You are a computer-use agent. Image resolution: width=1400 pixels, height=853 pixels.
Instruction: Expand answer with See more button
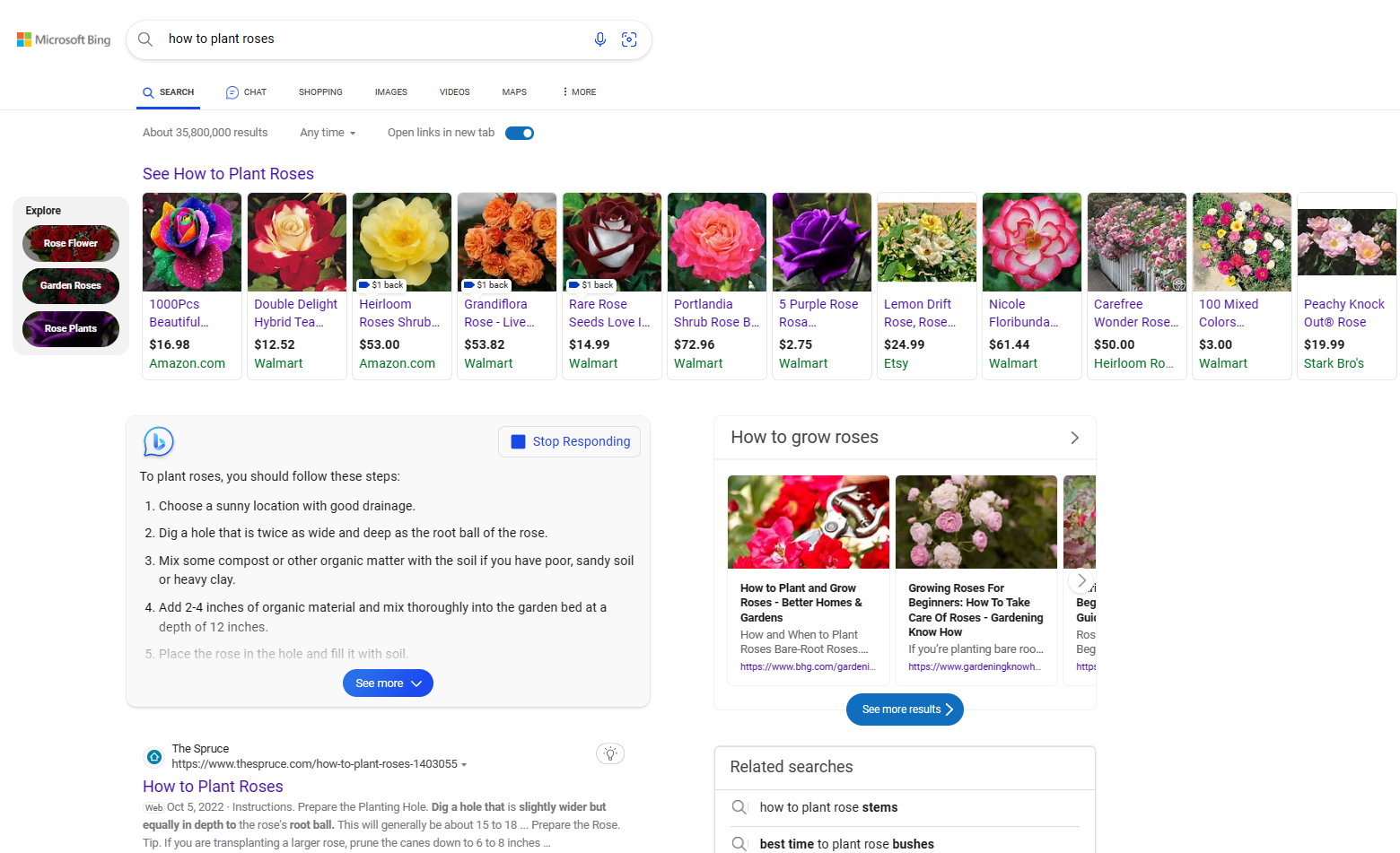click(x=388, y=683)
